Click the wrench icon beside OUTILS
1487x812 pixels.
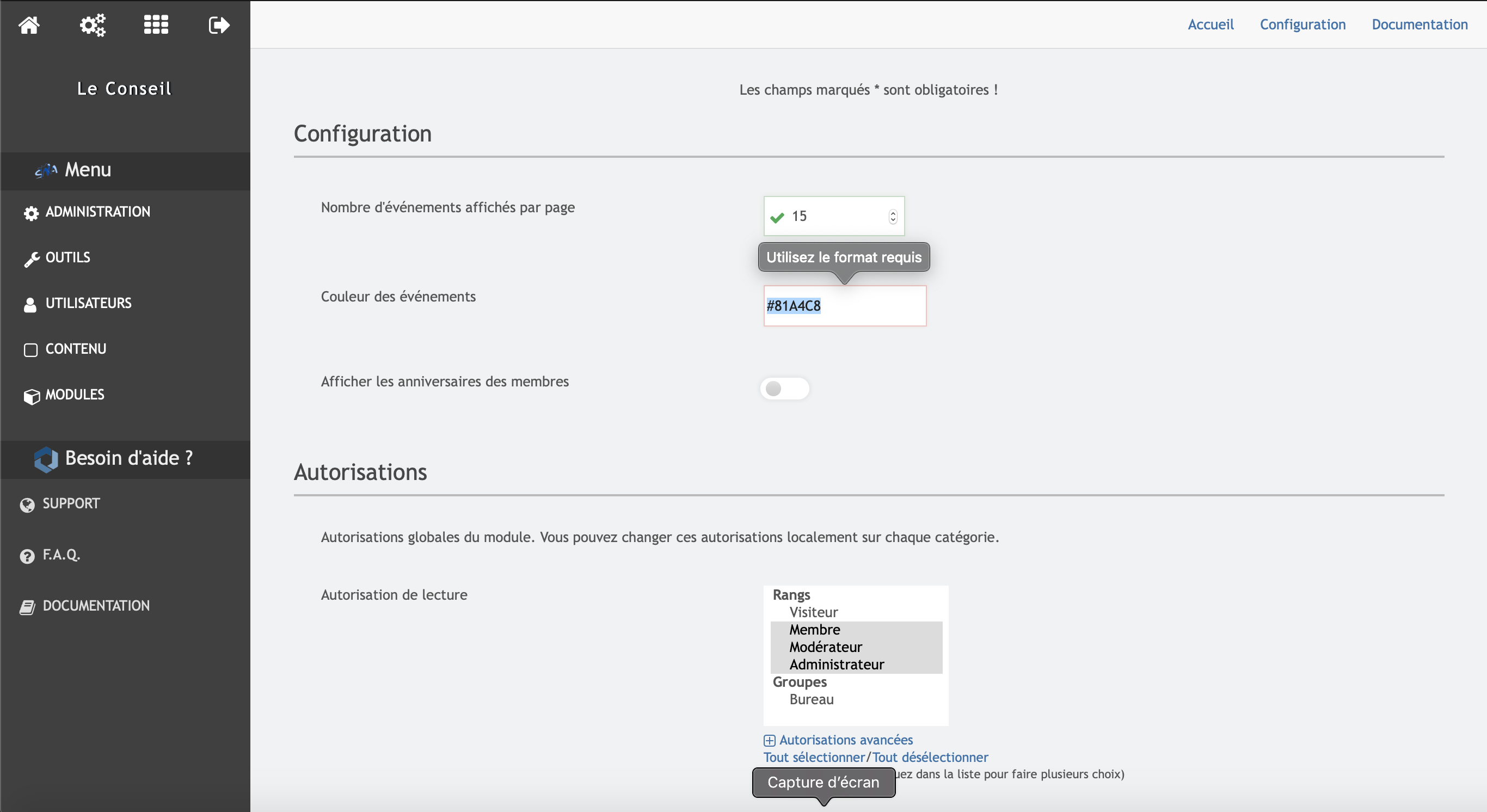(31, 259)
